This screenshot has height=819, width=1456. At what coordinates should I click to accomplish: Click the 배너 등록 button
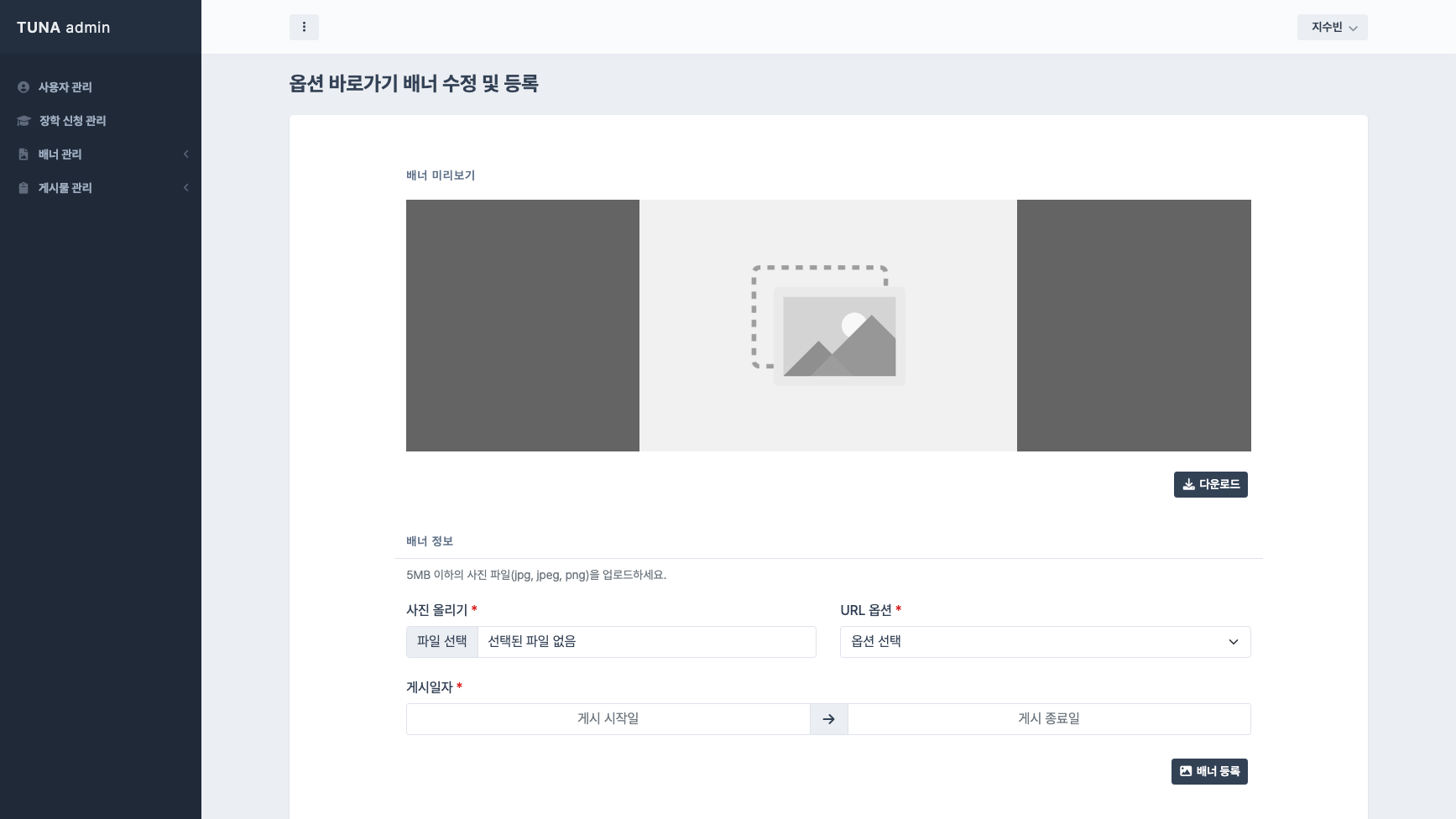coord(1209,772)
